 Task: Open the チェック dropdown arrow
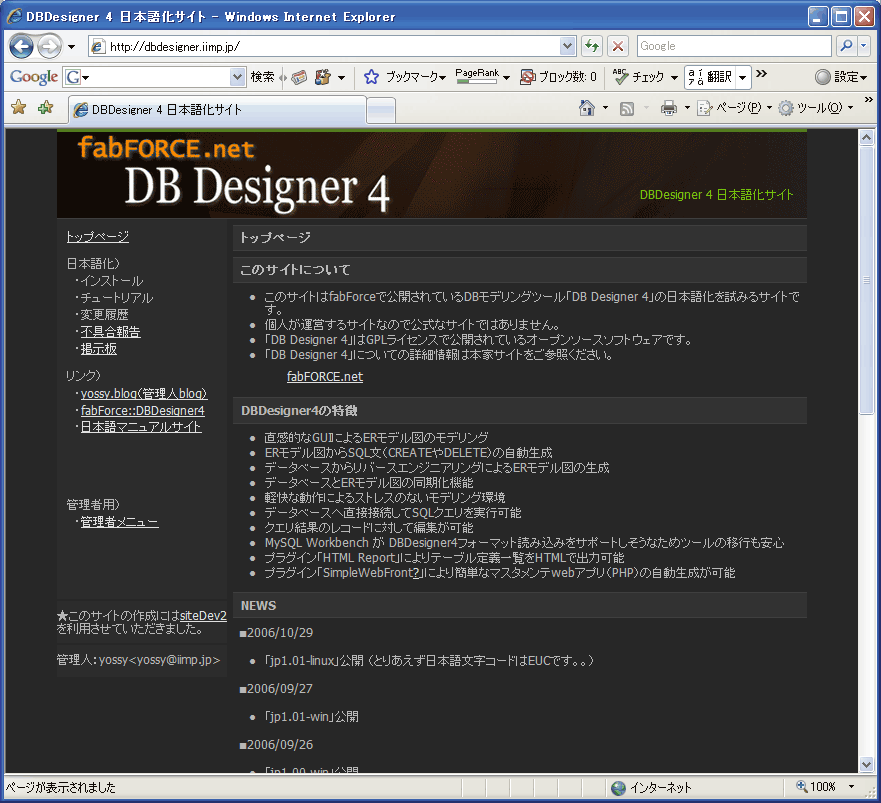(x=674, y=78)
